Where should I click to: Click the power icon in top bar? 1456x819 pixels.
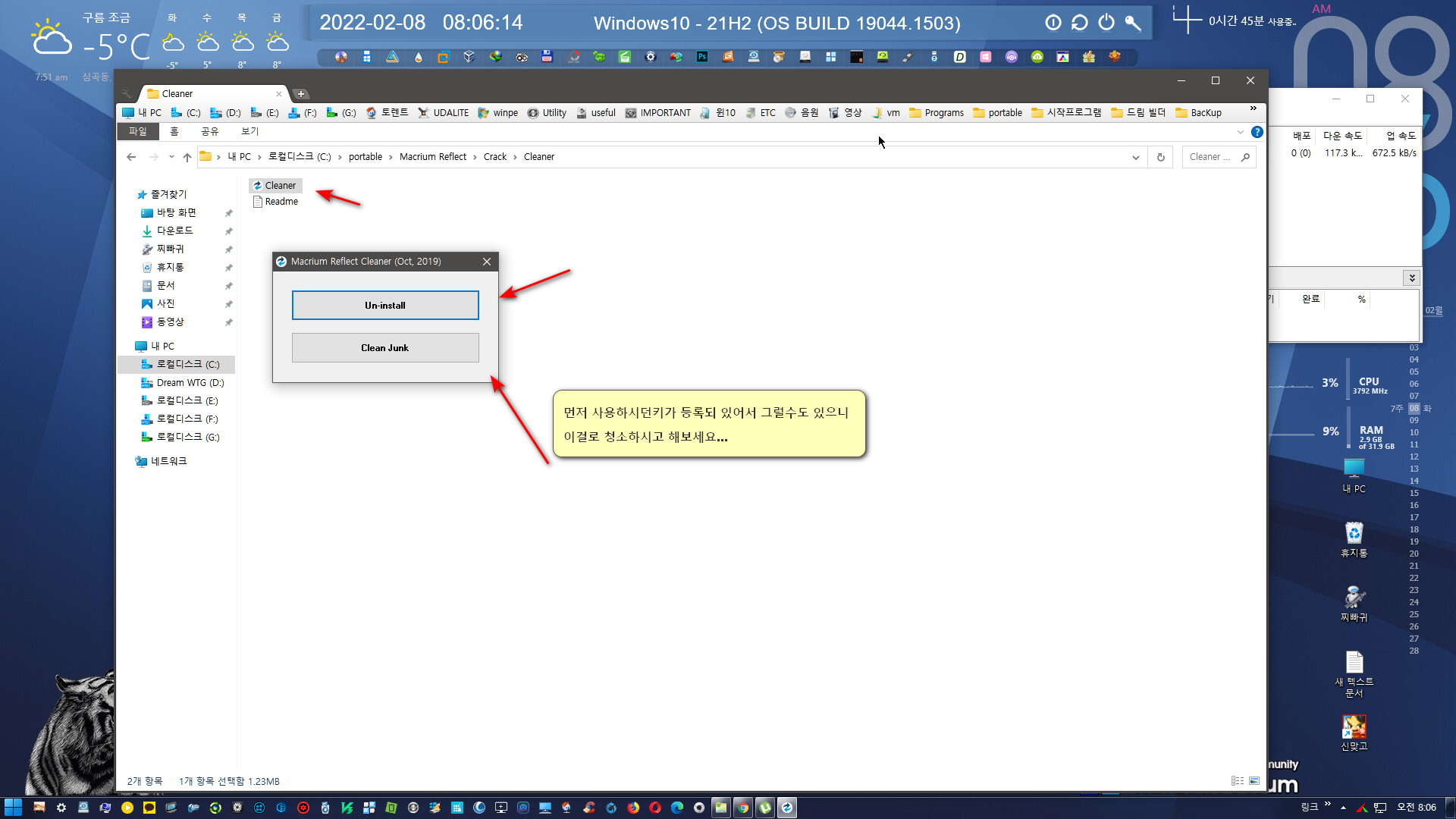pos(1106,23)
